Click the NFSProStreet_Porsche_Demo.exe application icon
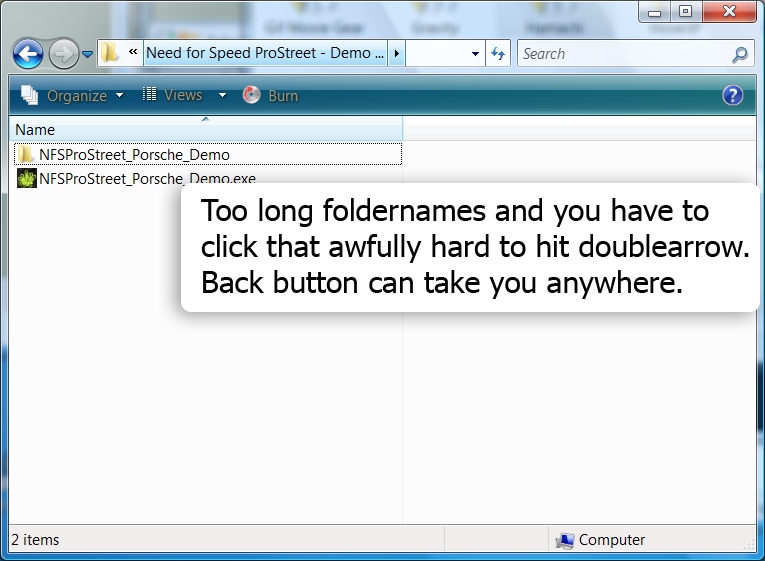765x561 pixels. click(x=26, y=178)
